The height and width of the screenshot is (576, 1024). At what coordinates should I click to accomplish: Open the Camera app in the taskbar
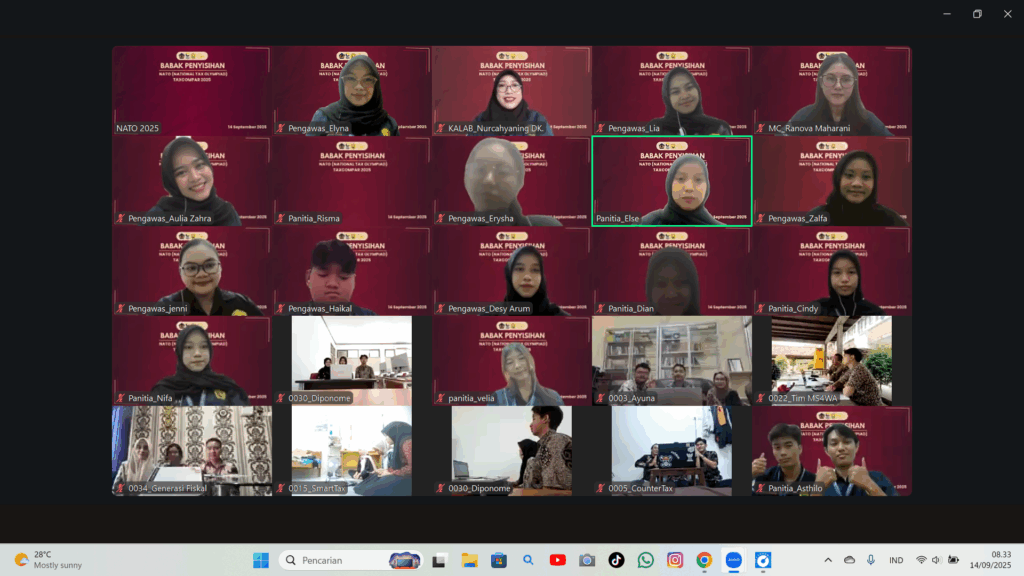tap(587, 560)
